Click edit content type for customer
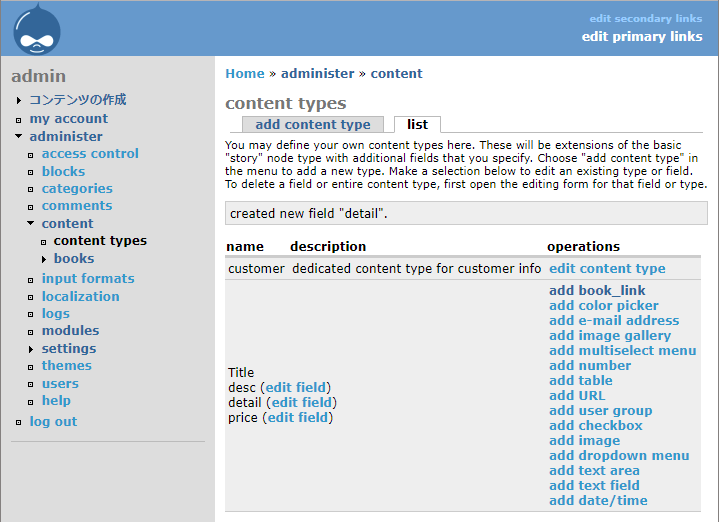Screen dimensions: 719x522 pos(606,268)
